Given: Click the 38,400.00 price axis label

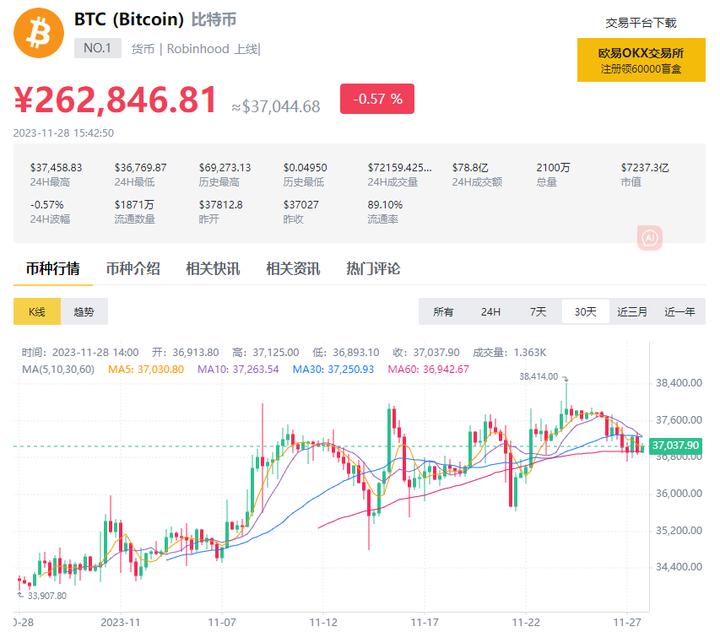Looking at the screenshot, I should [679, 383].
